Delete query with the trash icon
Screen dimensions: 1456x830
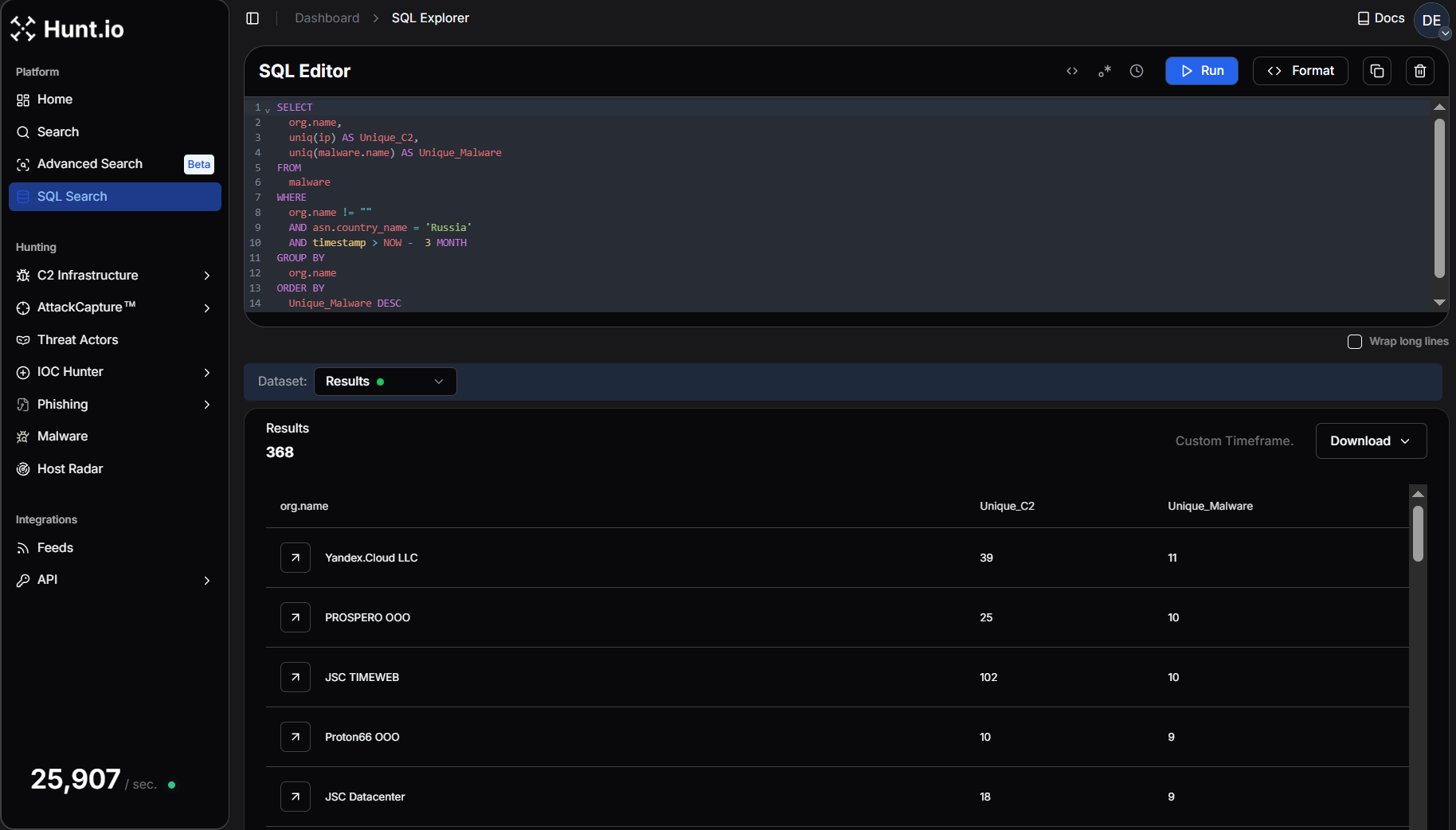[x=1419, y=71]
